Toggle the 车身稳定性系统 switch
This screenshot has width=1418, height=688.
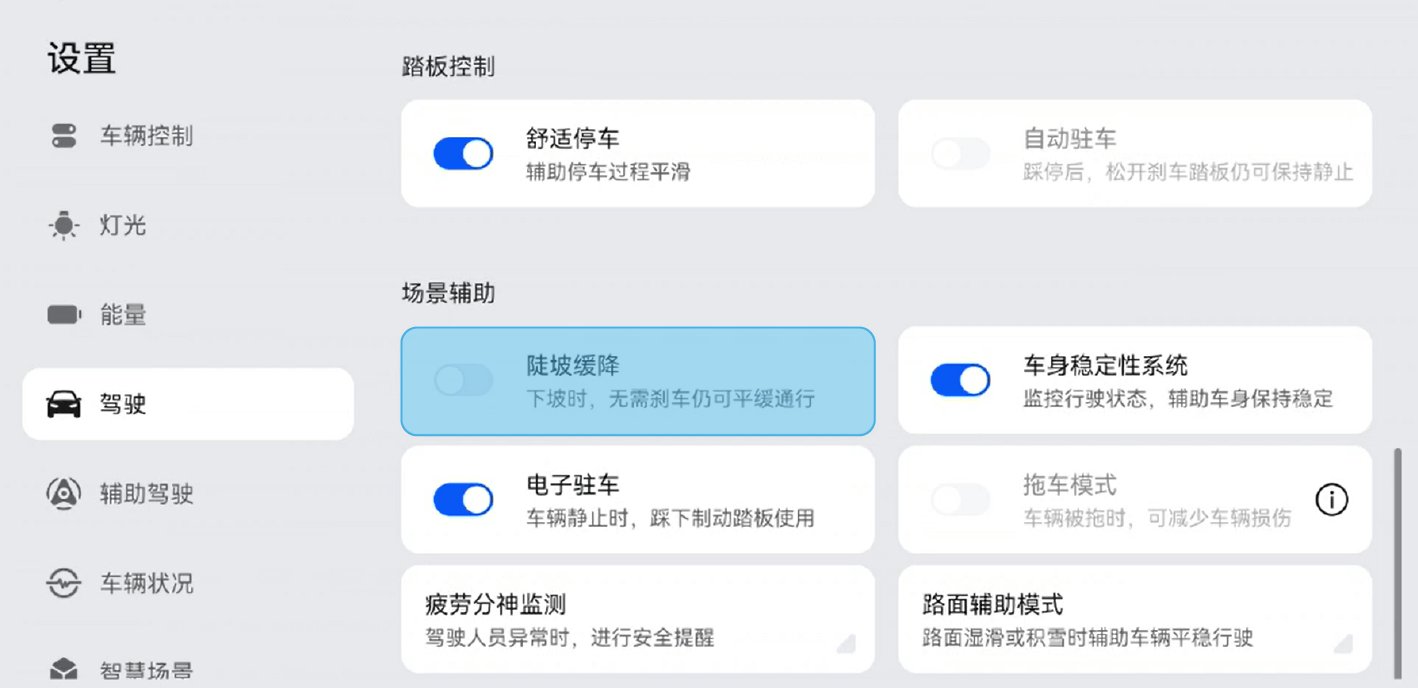[960, 380]
